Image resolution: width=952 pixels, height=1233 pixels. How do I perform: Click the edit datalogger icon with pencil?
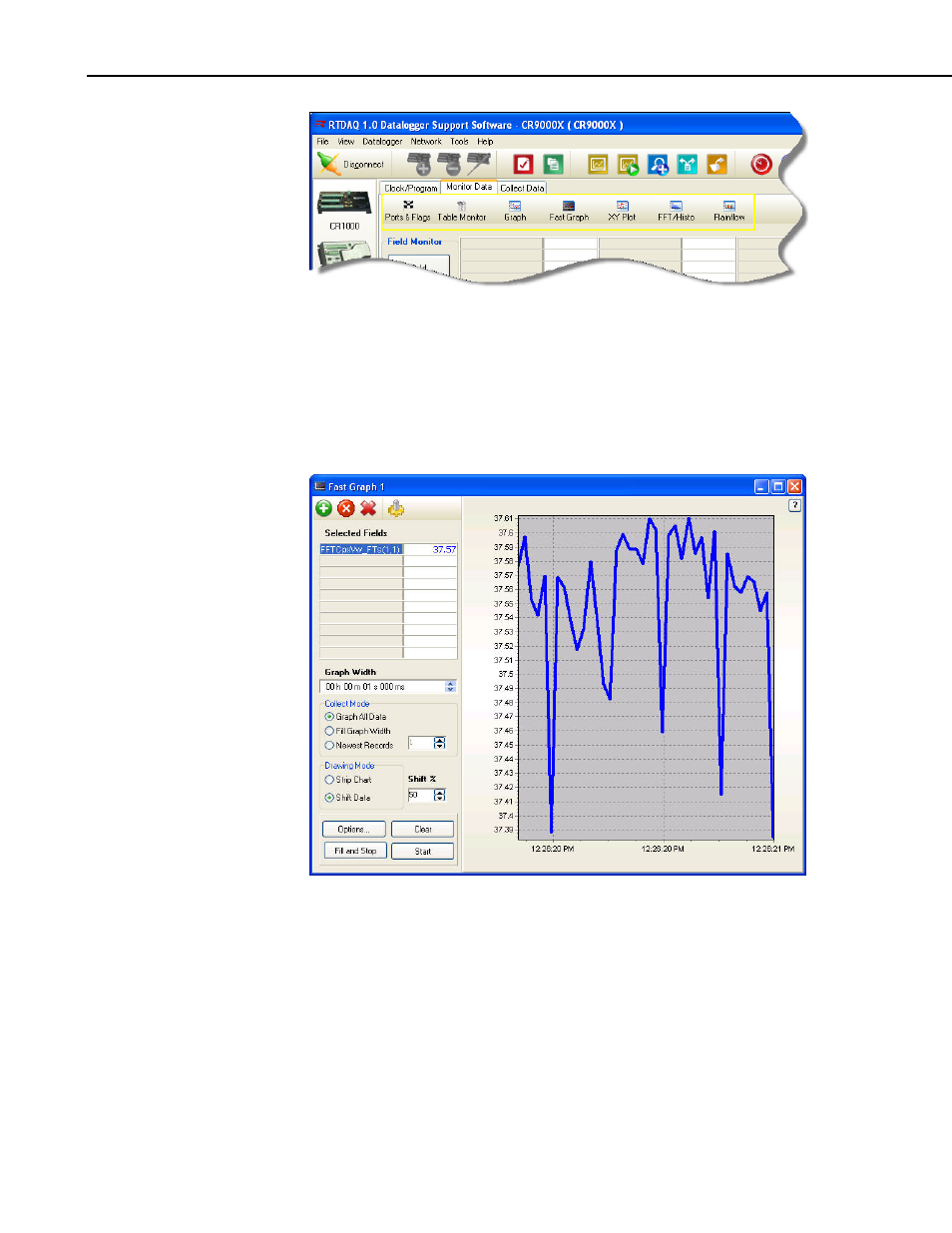[x=479, y=164]
